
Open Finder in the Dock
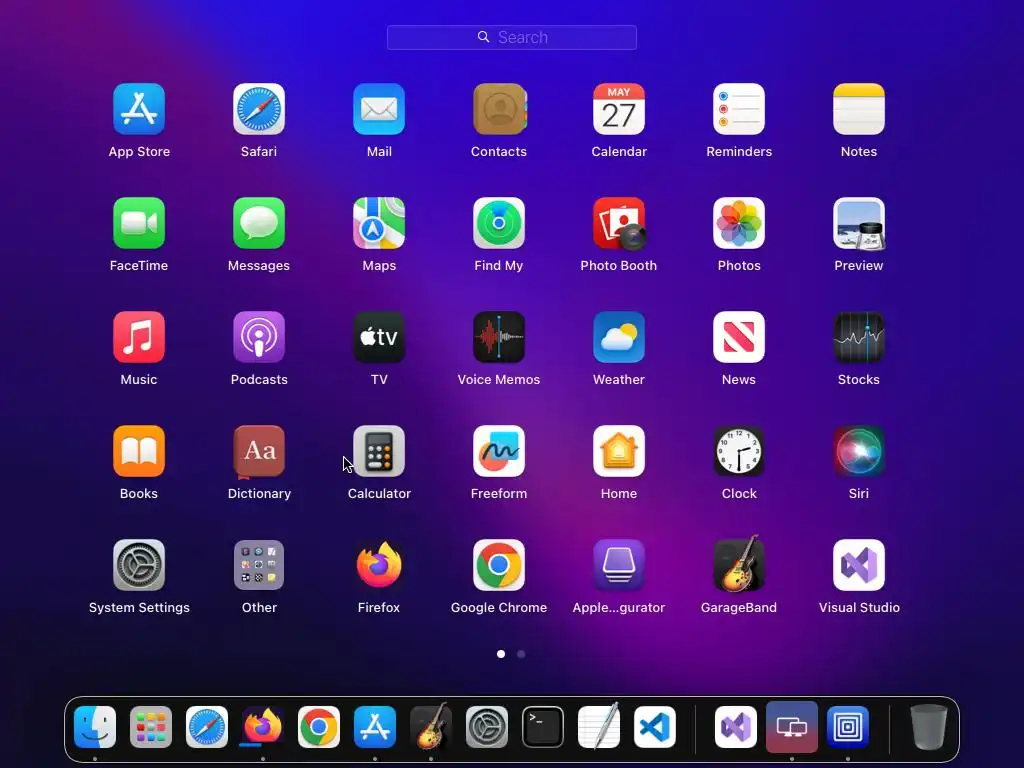pyautogui.click(x=95, y=727)
